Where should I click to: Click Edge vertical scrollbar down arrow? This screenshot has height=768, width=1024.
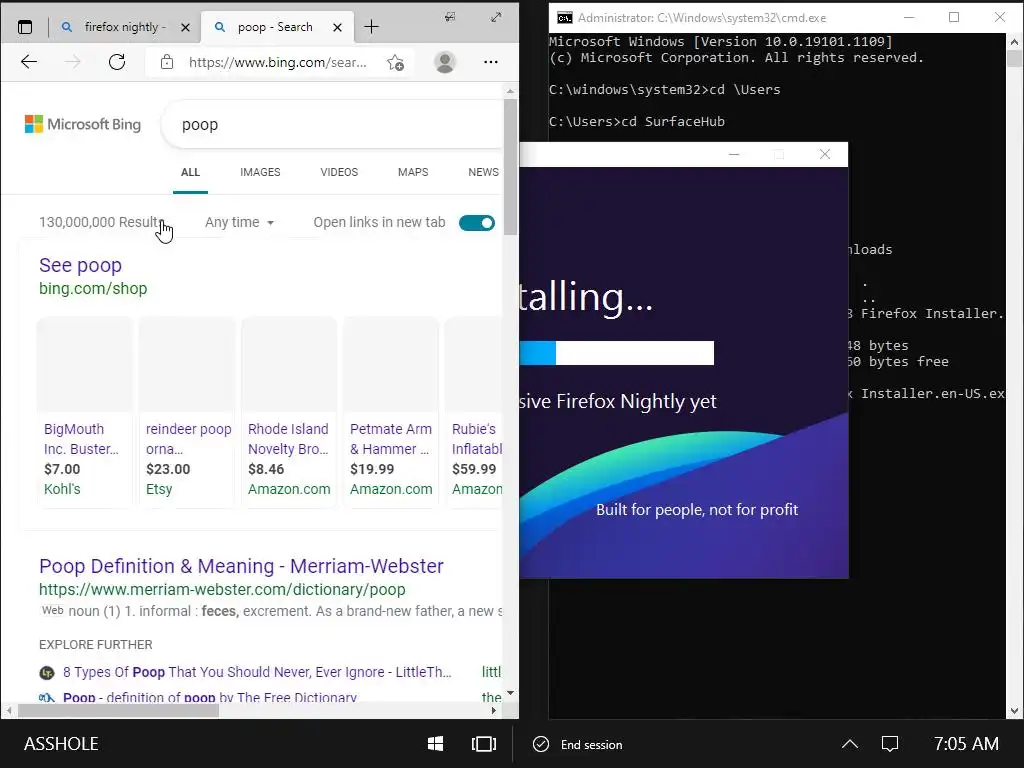coord(511,693)
